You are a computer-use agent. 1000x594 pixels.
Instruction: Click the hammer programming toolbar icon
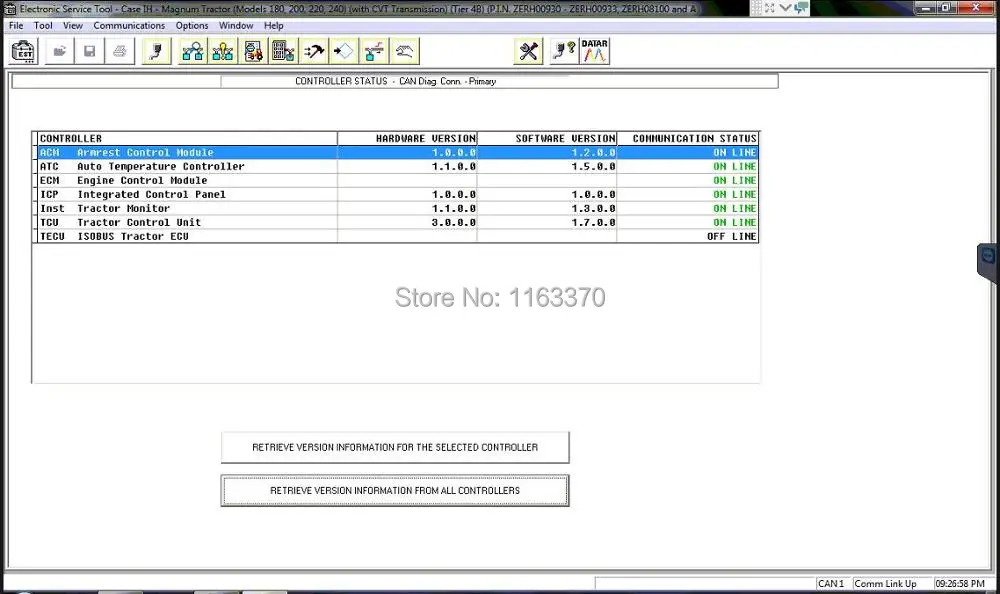(x=314, y=52)
